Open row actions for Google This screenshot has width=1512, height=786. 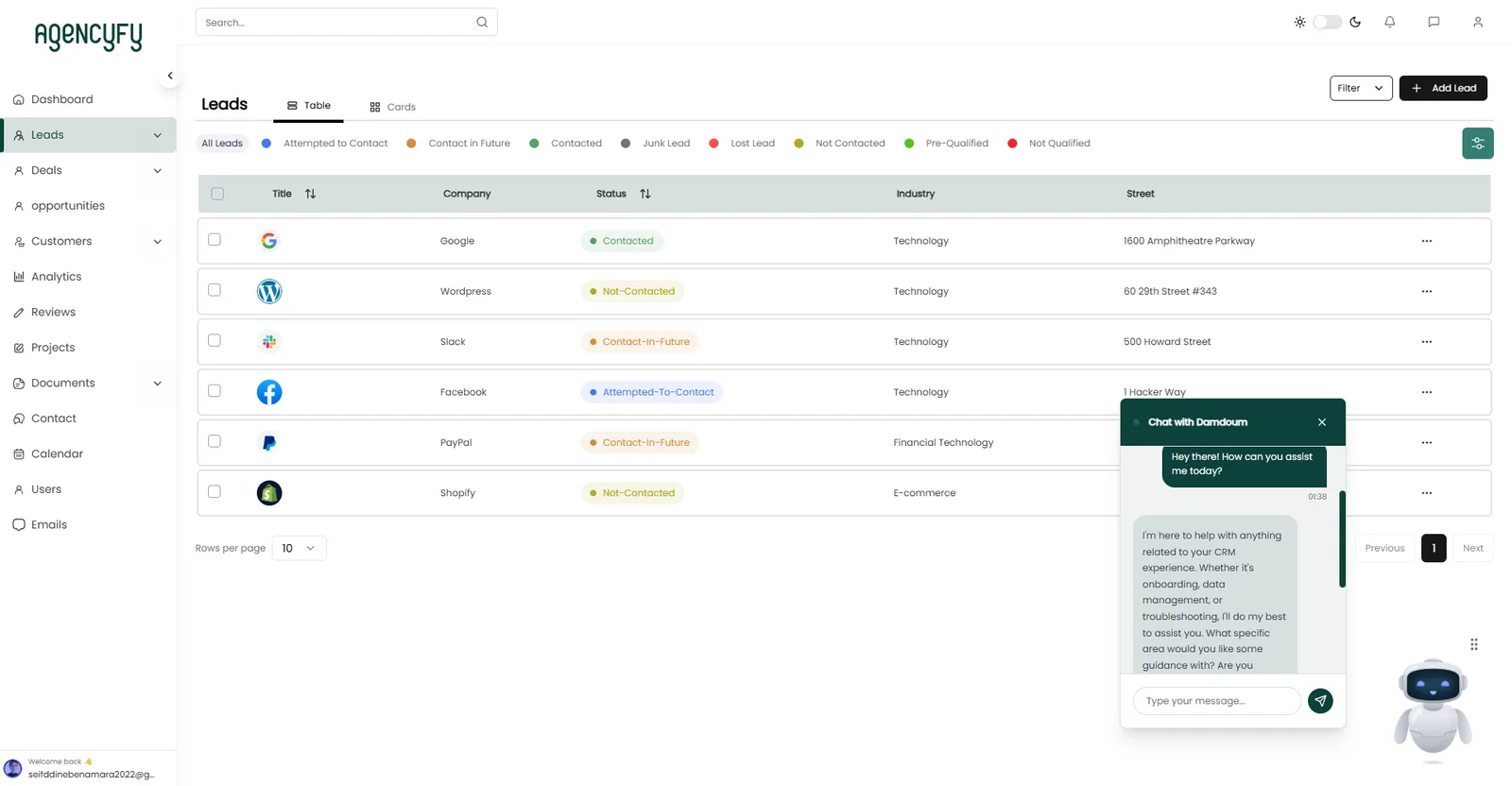(1427, 241)
